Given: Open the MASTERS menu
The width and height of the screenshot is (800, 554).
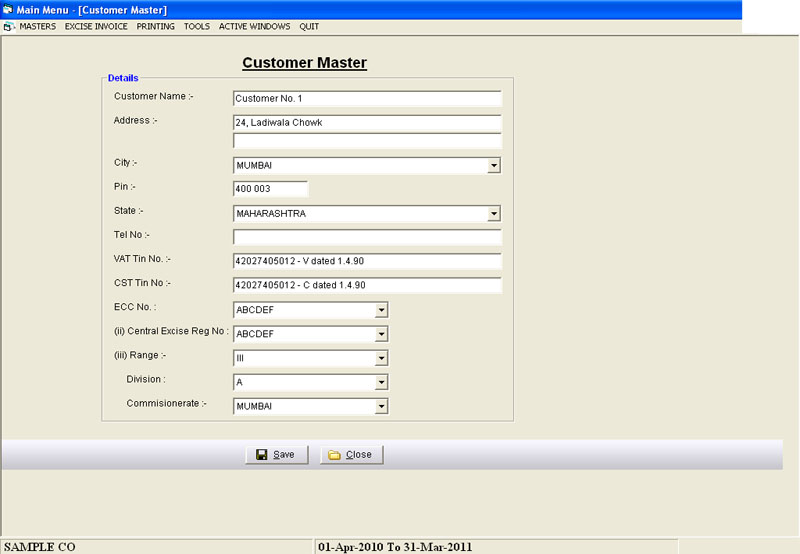Looking at the screenshot, I should click(x=38, y=27).
